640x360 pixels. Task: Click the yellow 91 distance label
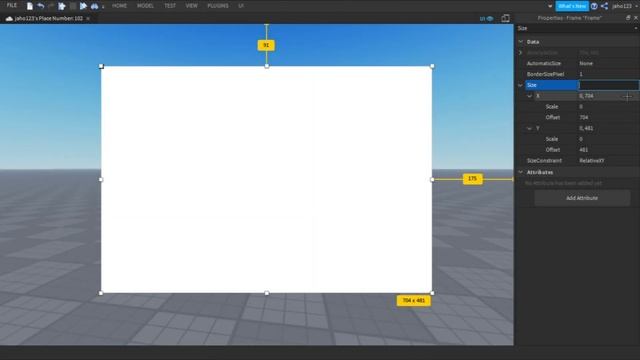click(266, 45)
